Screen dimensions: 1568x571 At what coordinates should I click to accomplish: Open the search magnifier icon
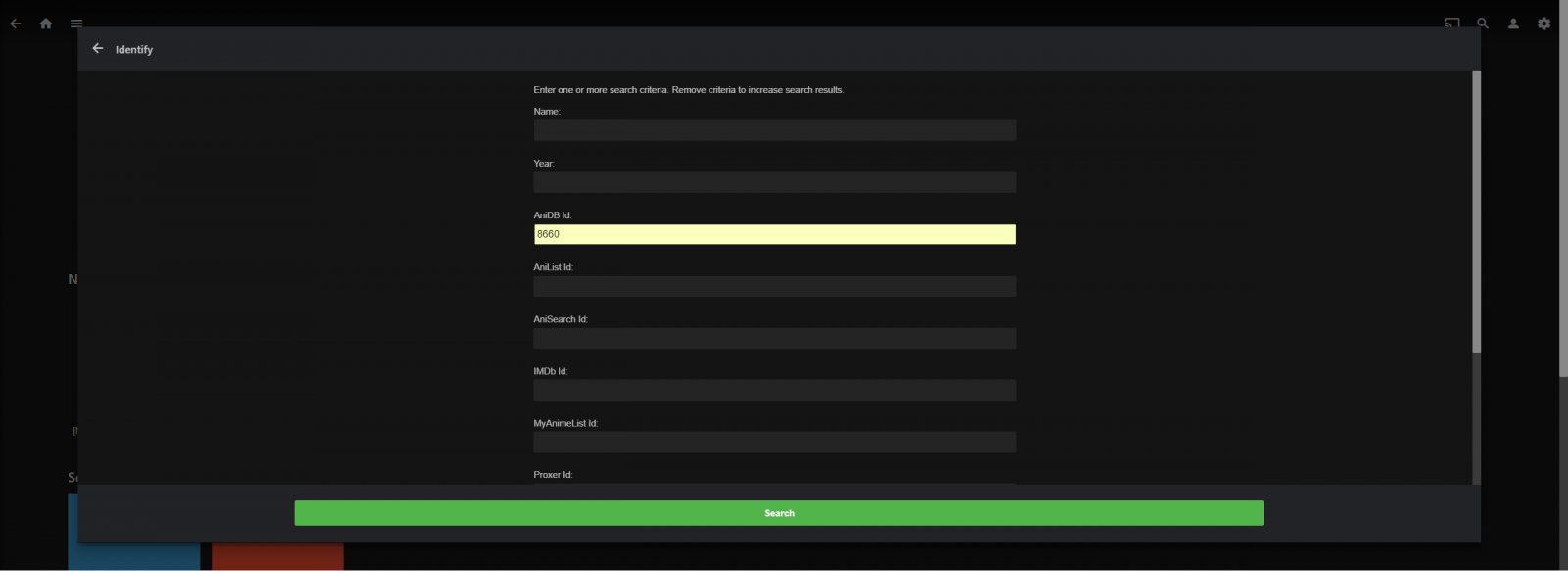pos(1483,23)
